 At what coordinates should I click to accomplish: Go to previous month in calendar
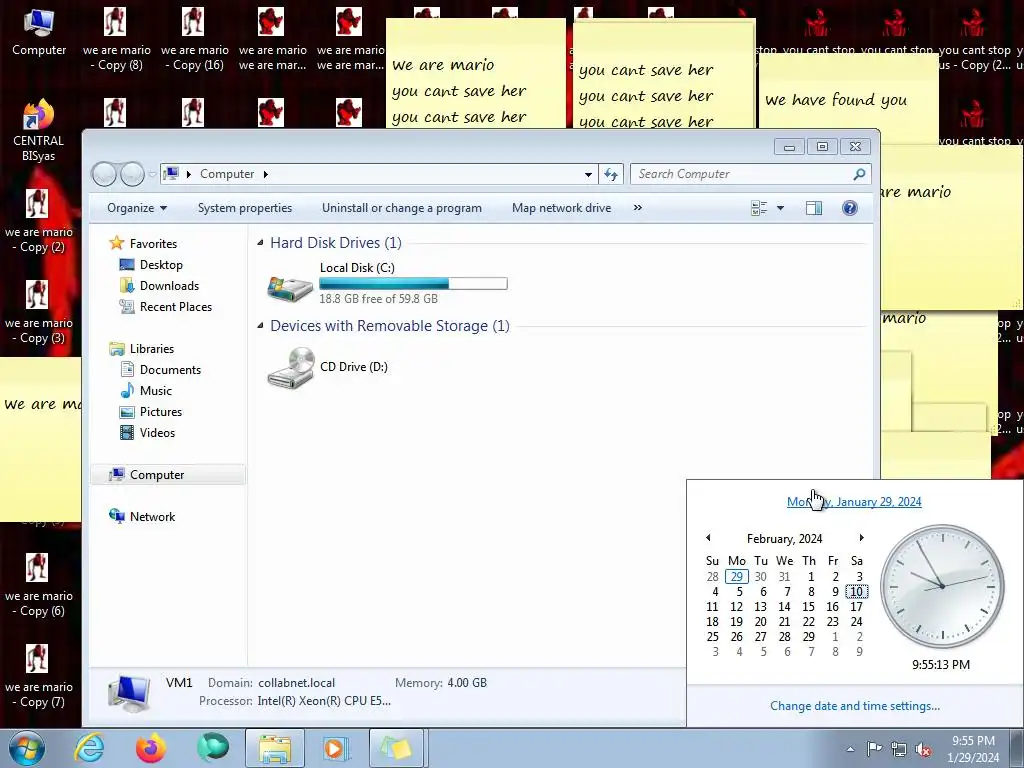pyautogui.click(x=708, y=538)
